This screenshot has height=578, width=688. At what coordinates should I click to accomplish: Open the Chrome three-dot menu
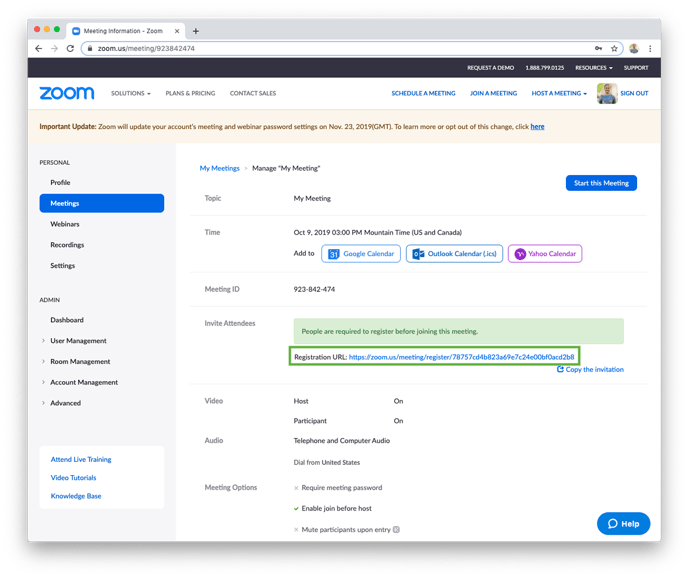[x=650, y=48]
